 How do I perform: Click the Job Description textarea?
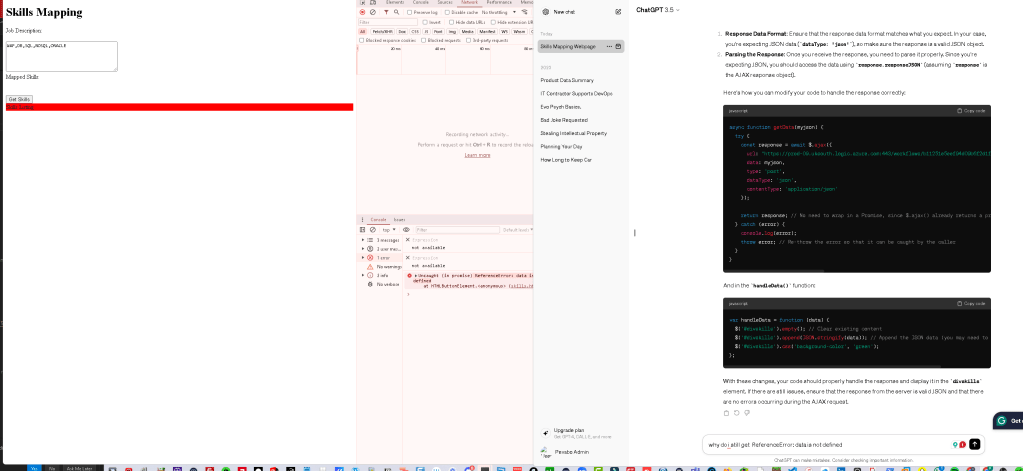click(61, 56)
